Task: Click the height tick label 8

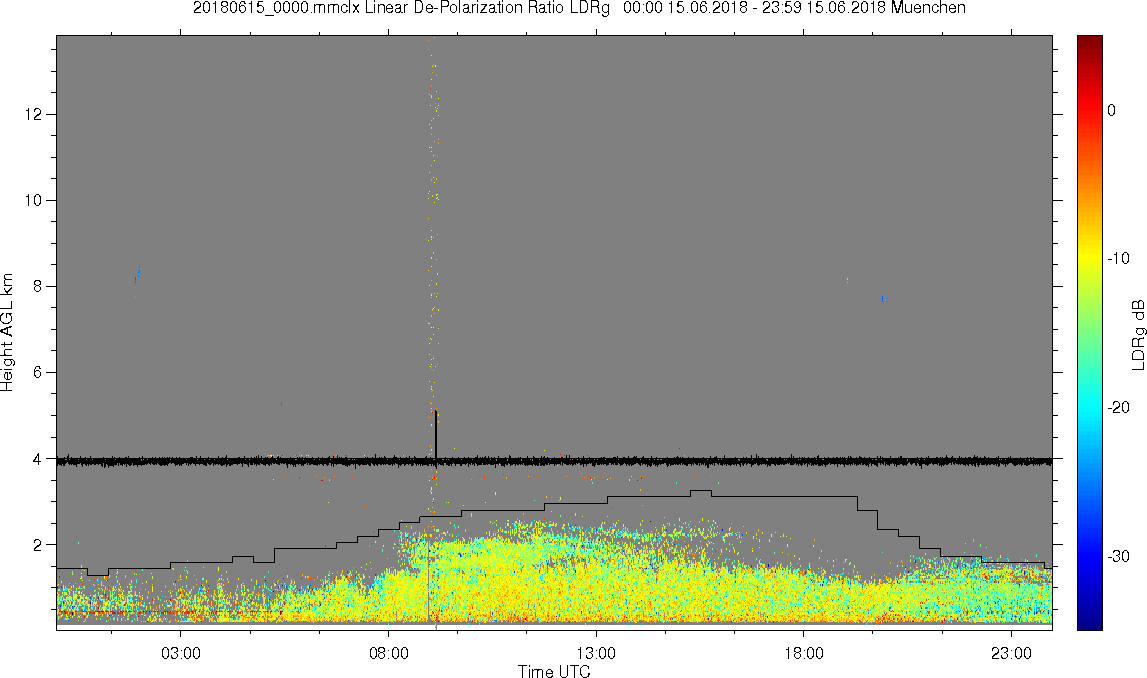Action: 37,286
